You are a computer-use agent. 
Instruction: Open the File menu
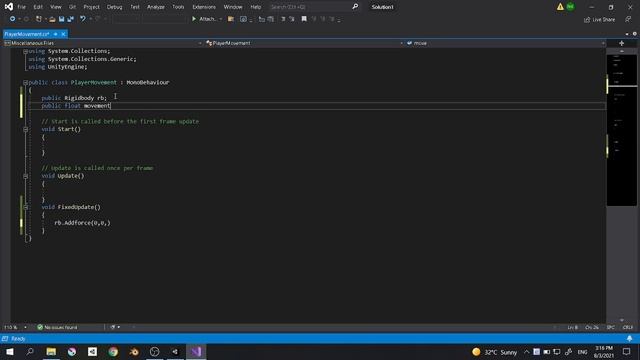(22, 7)
